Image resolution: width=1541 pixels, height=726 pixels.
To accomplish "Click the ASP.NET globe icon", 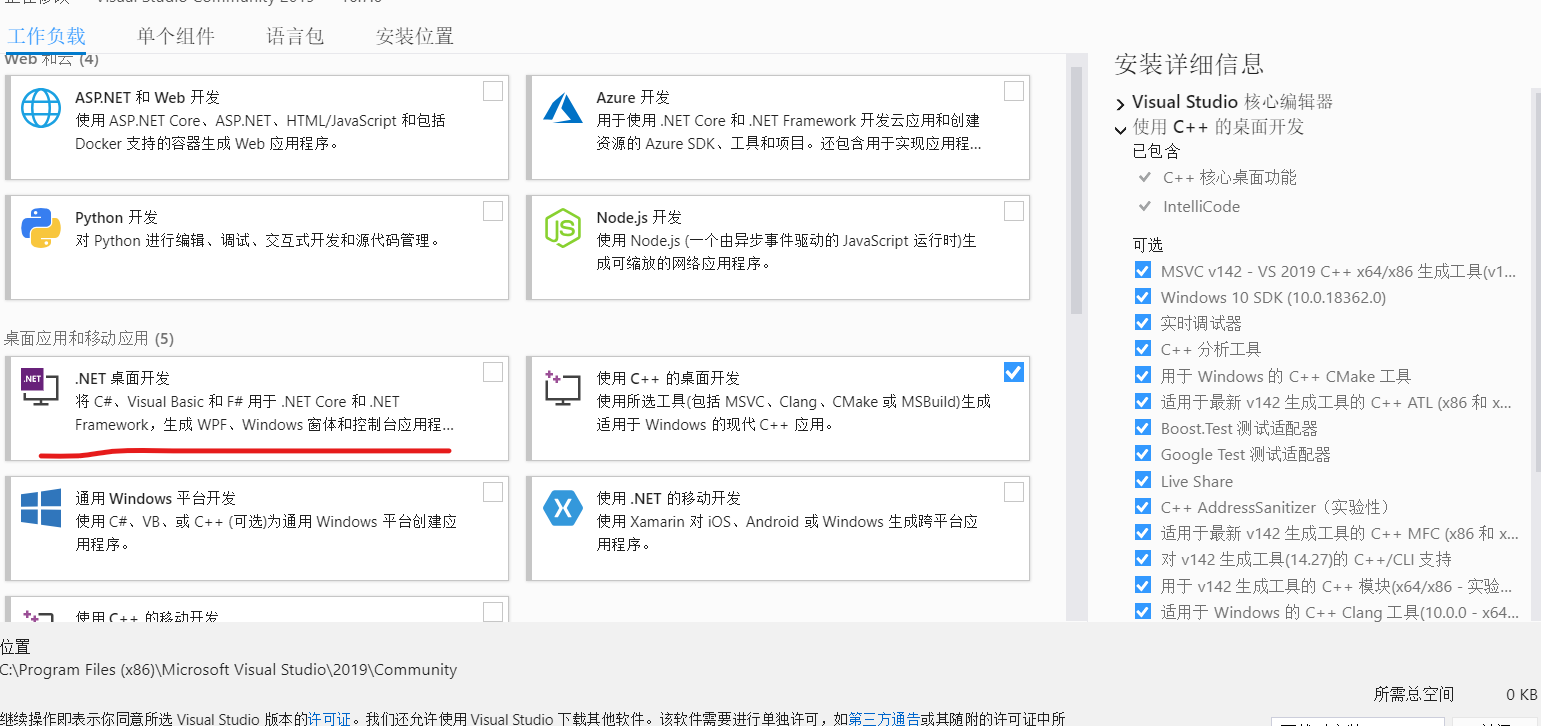I will [x=41, y=108].
